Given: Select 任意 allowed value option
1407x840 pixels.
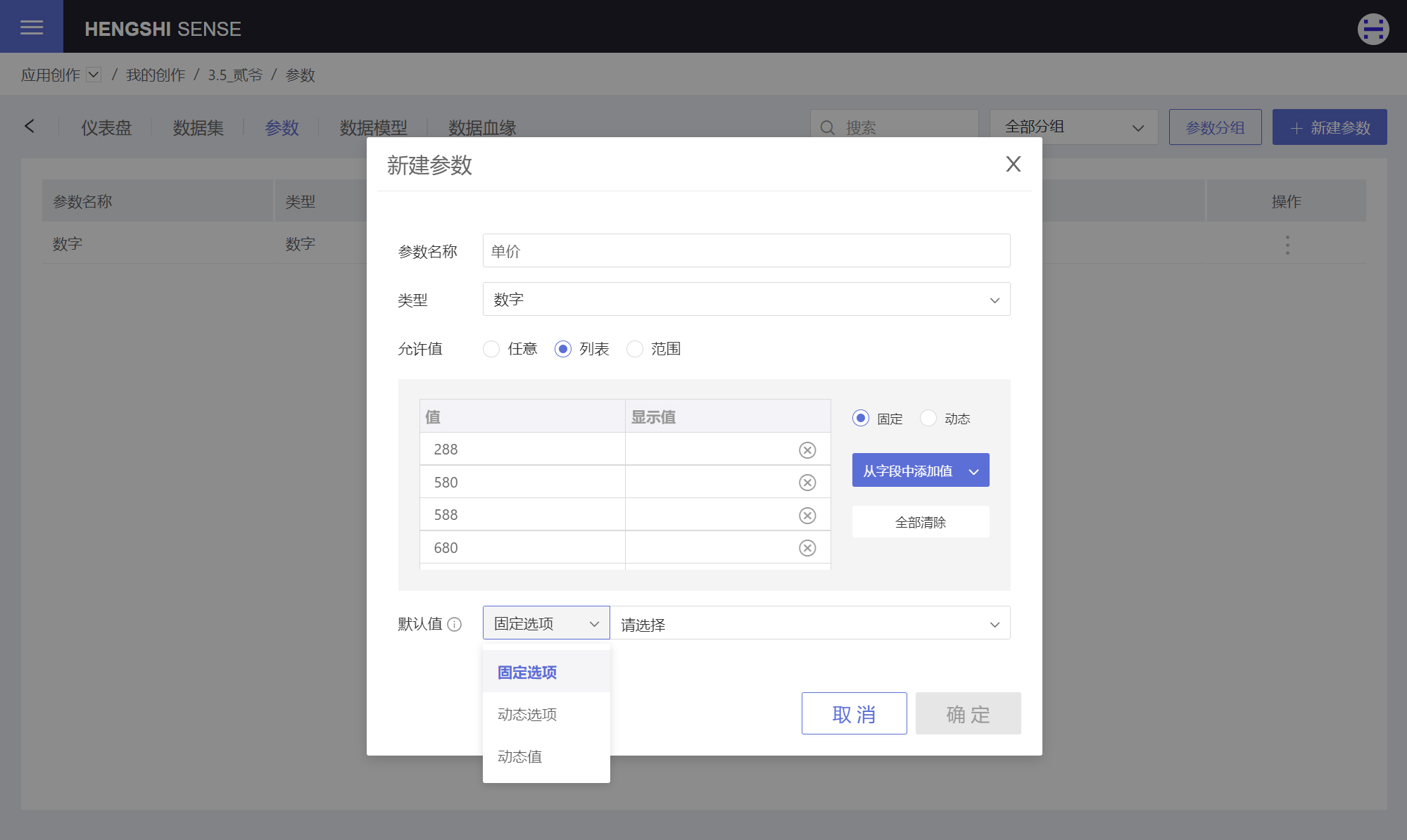Looking at the screenshot, I should pyautogui.click(x=491, y=349).
